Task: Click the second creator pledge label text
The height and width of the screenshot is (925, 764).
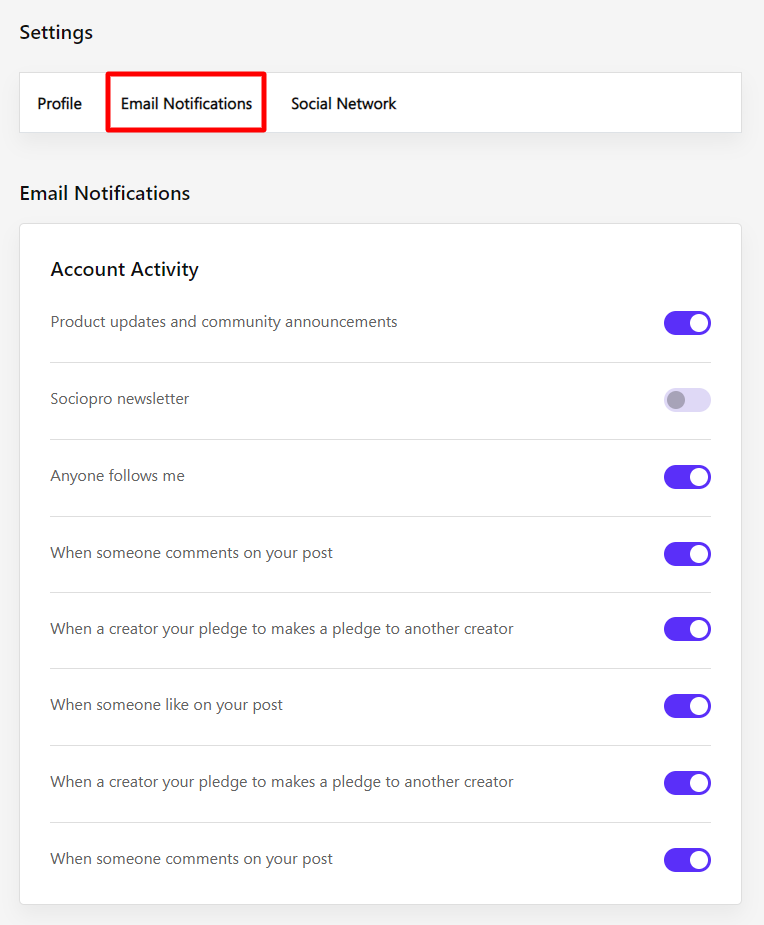Action: [x=282, y=782]
